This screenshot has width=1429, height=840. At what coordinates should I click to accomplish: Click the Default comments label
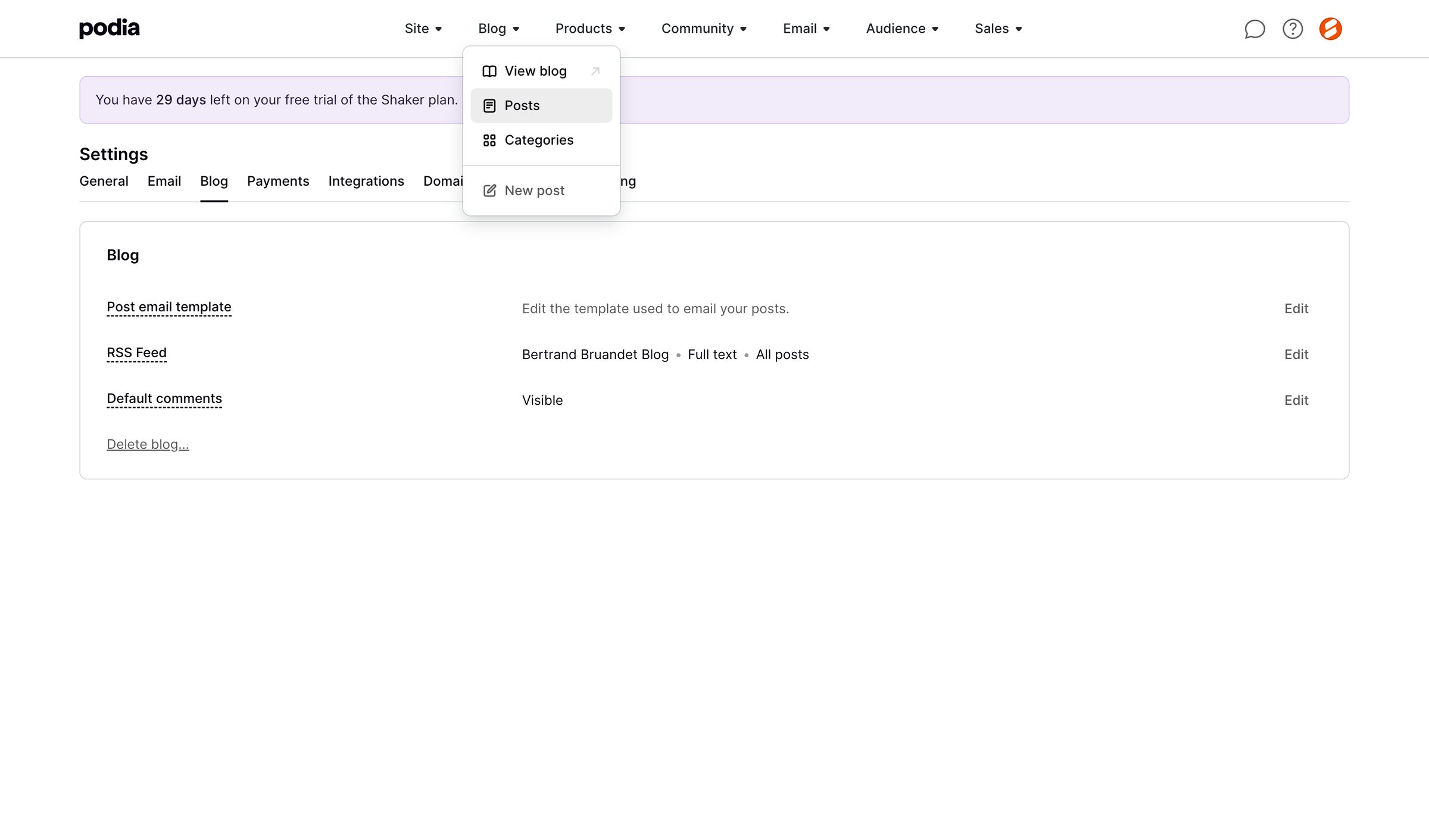[164, 399]
